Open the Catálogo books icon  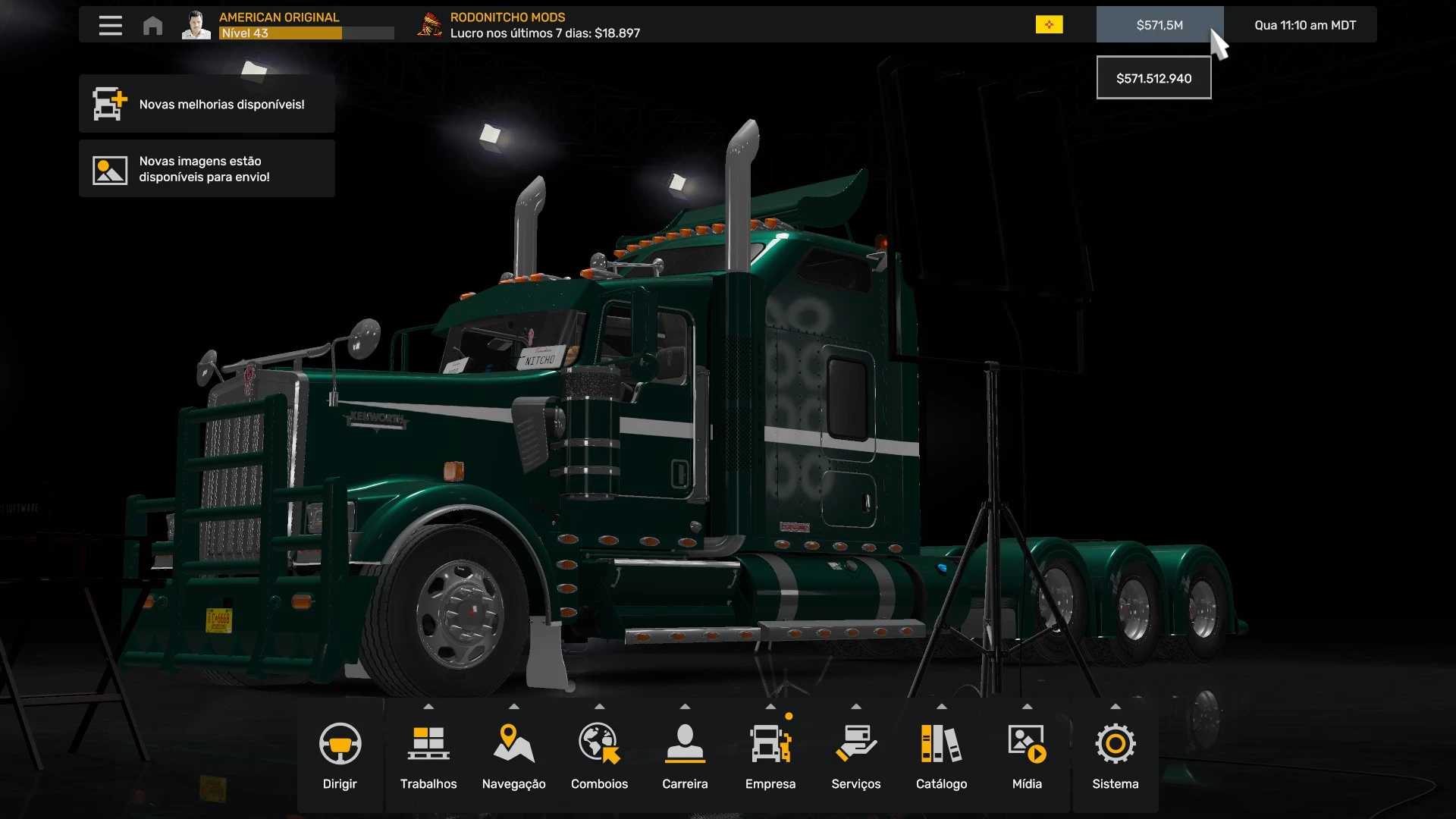[x=941, y=744]
